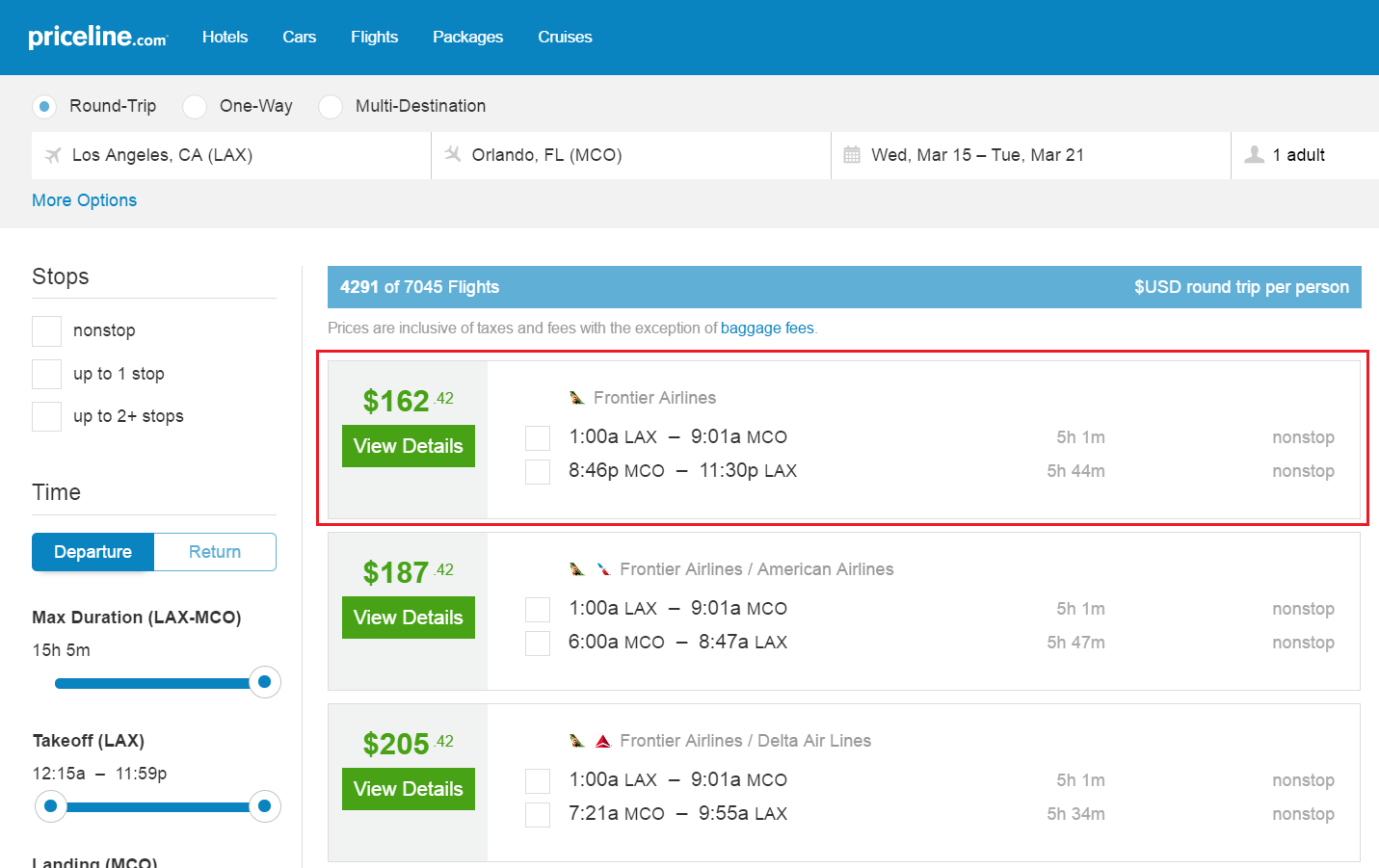This screenshot has height=868, width=1379.
Task: Click American Airlines logo in $187 result
Action: (x=603, y=569)
